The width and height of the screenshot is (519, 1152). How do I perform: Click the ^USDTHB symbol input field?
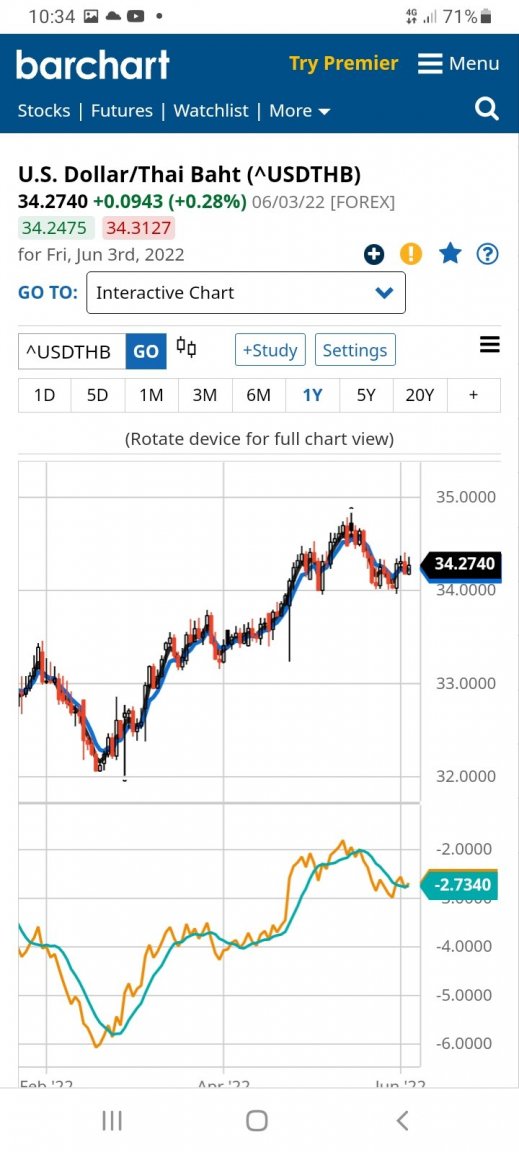(72, 351)
